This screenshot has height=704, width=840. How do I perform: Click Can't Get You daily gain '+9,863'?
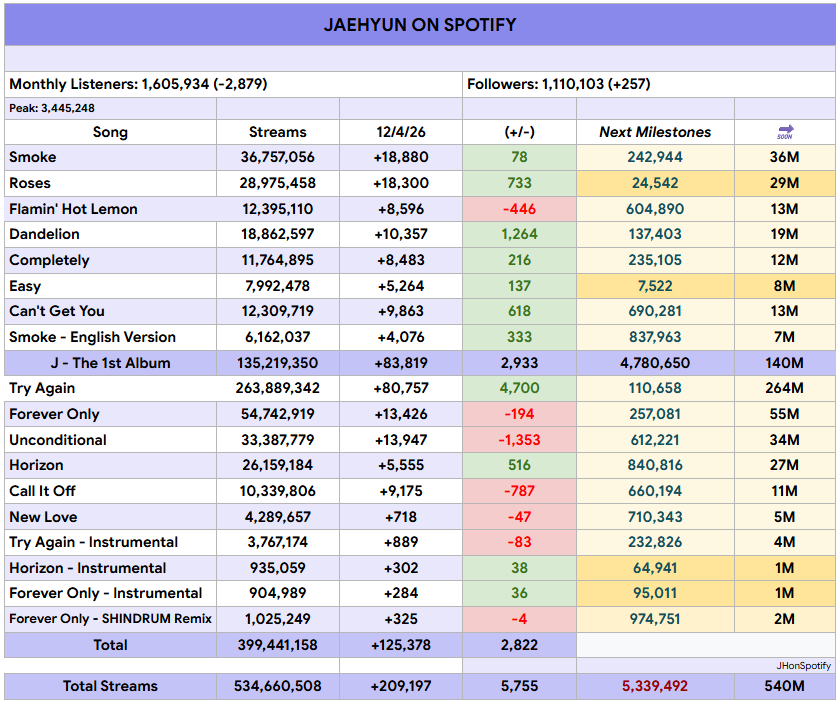click(x=401, y=311)
